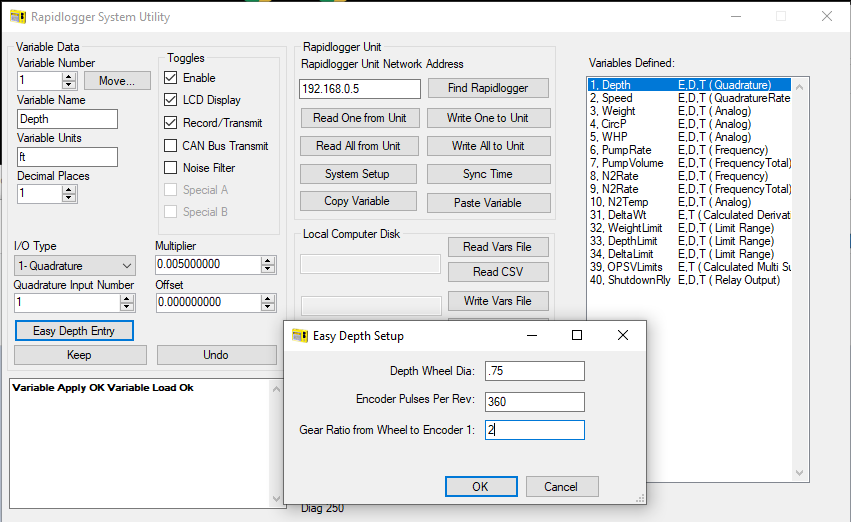Select '2, Speed' in Variables Defined list
The width and height of the screenshot is (851, 522).
(690, 98)
